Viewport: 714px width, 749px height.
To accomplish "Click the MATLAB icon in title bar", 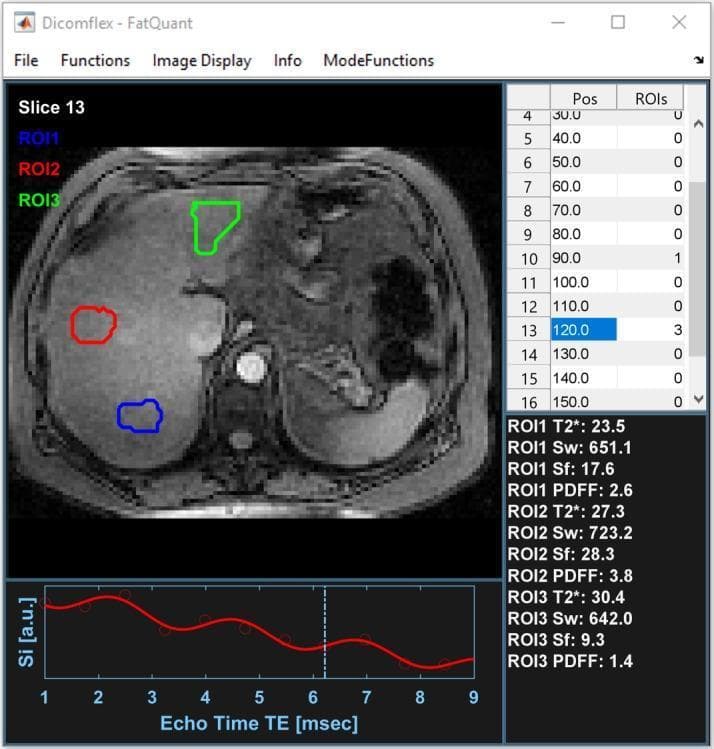I will [24, 22].
